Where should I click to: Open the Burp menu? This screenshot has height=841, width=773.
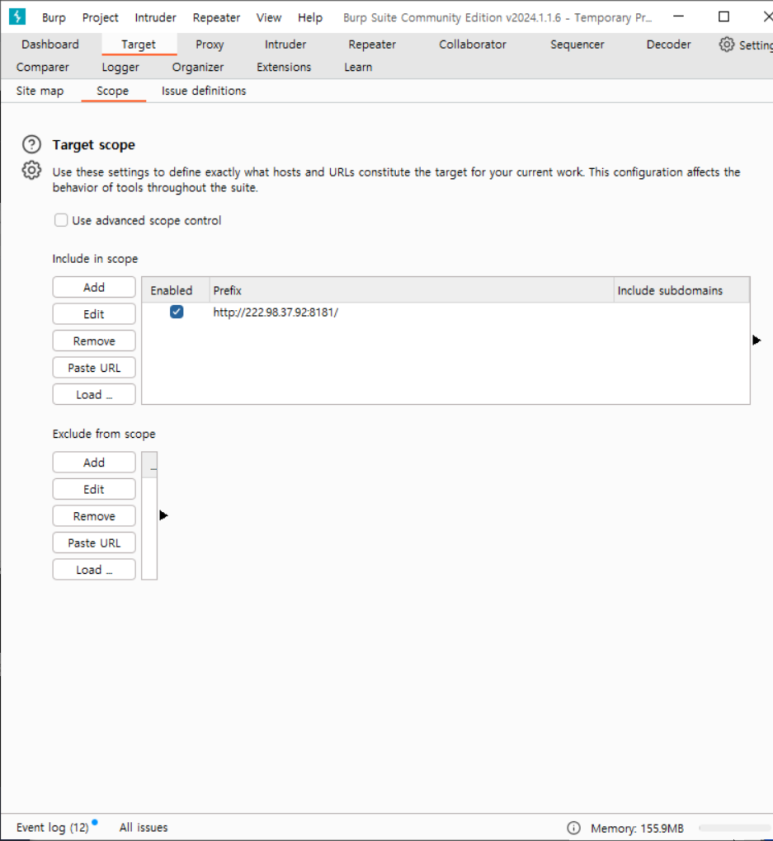[54, 18]
